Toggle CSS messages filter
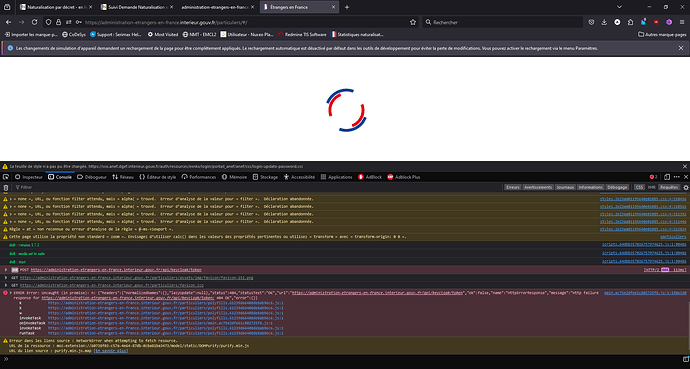 point(639,187)
